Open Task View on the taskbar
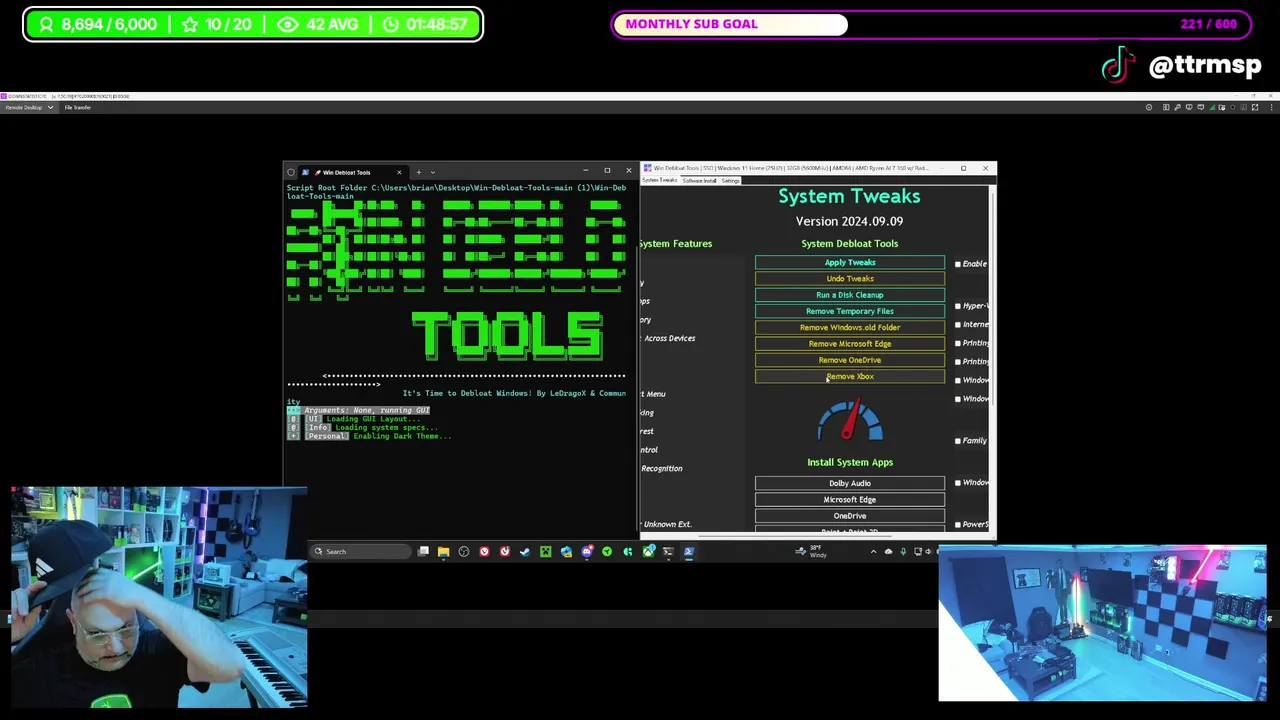1280x720 pixels. [423, 552]
